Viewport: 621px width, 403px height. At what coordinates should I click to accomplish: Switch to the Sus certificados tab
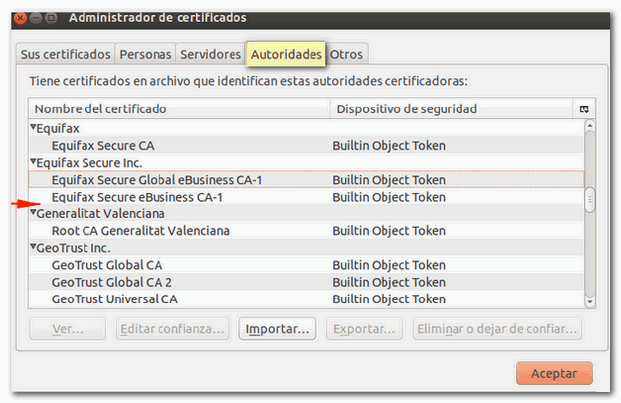point(66,54)
